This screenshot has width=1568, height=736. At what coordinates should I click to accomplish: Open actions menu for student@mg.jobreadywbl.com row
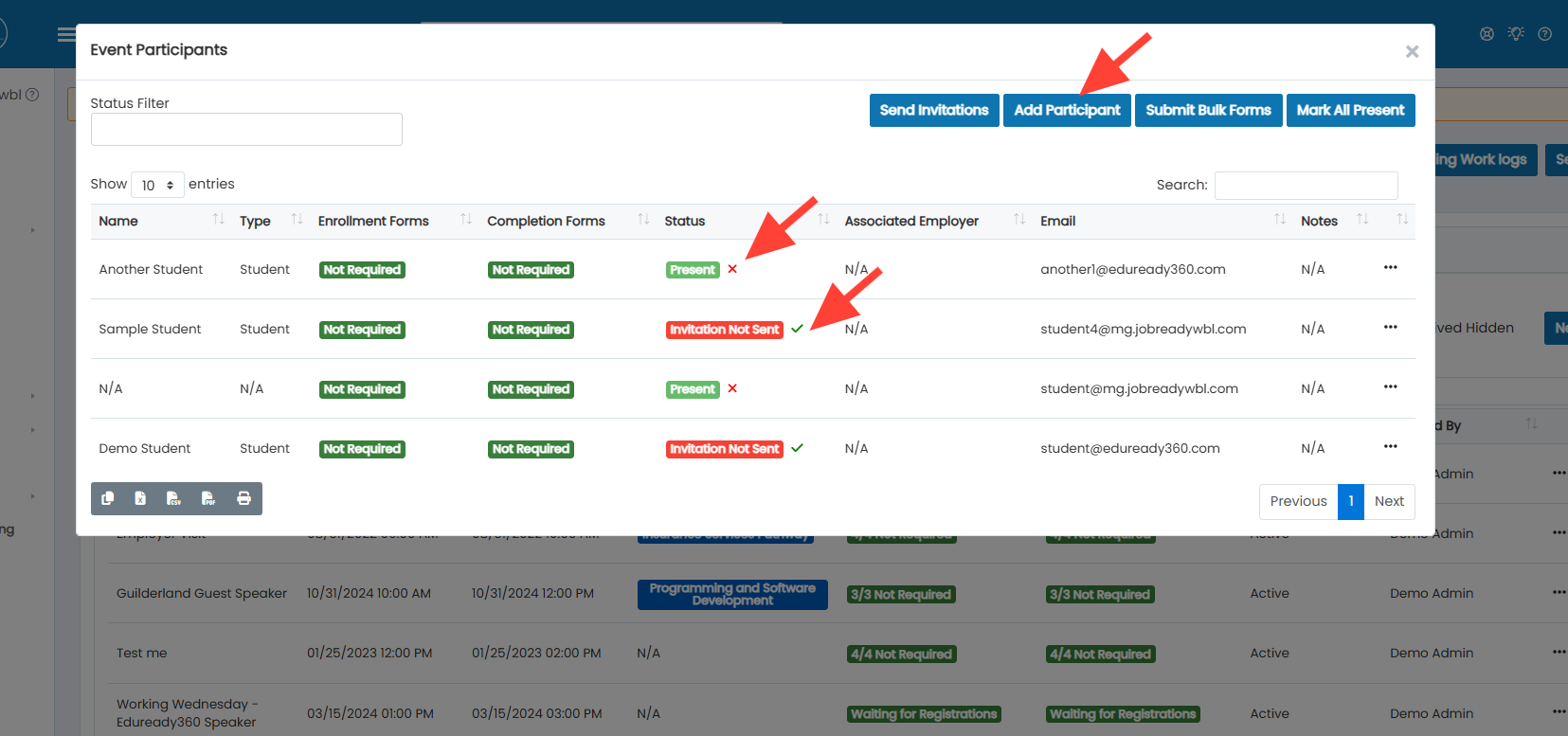click(1391, 386)
